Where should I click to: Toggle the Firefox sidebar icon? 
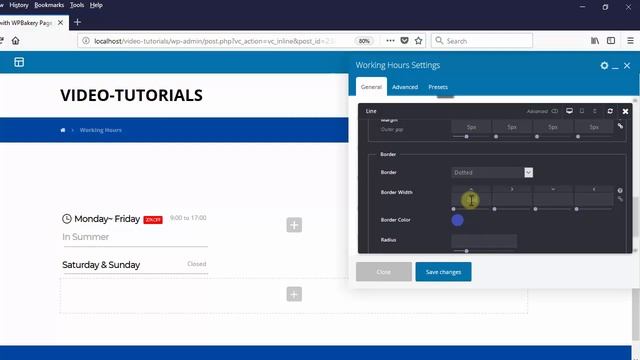point(611,40)
